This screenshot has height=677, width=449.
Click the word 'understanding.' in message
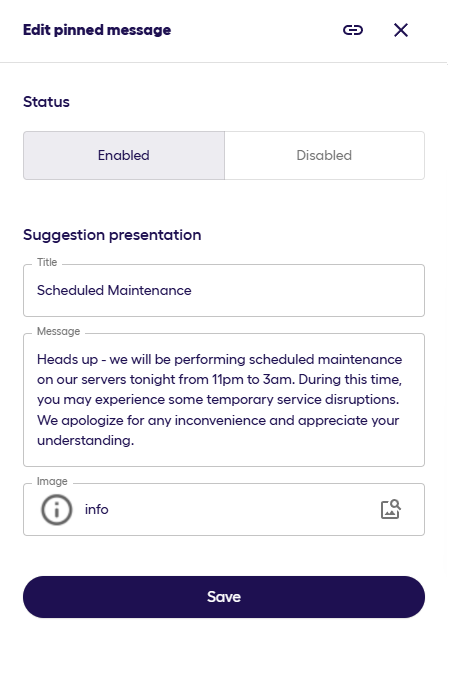click(x=85, y=440)
